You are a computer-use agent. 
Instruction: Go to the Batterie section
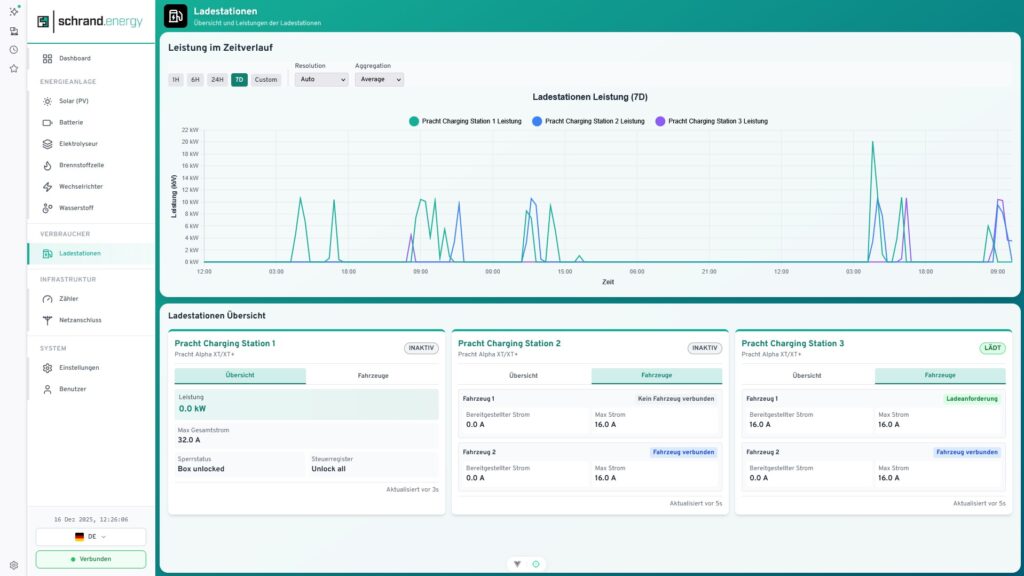pyautogui.click(x=70, y=122)
